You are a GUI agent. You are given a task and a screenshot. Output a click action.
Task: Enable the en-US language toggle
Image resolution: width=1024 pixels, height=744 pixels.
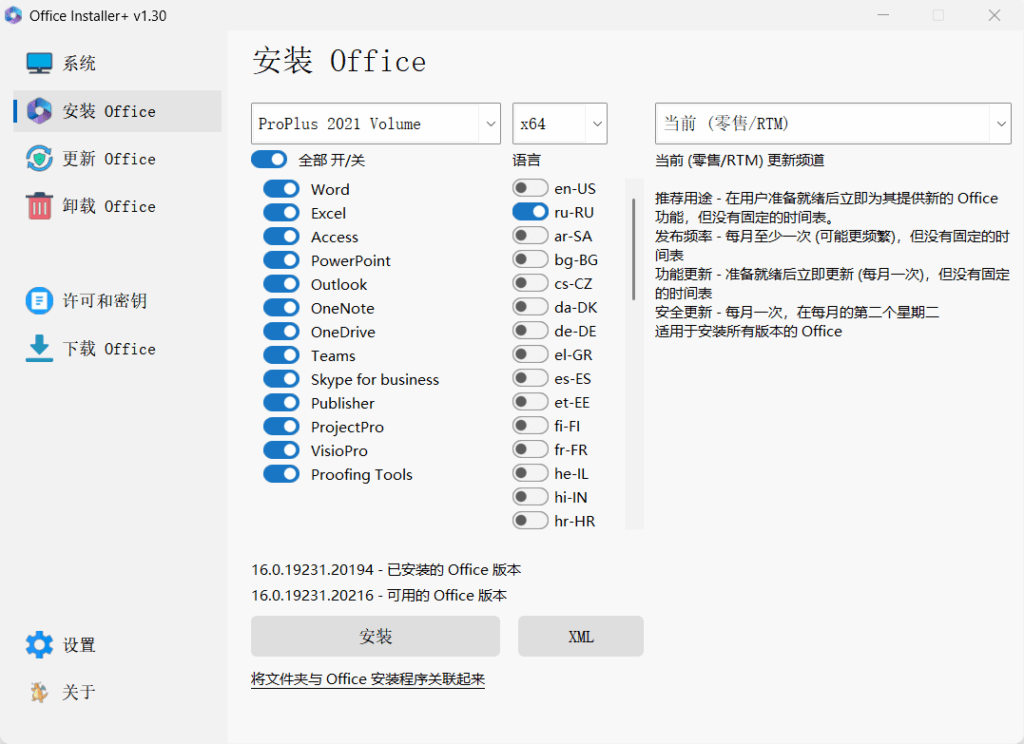tap(529, 187)
